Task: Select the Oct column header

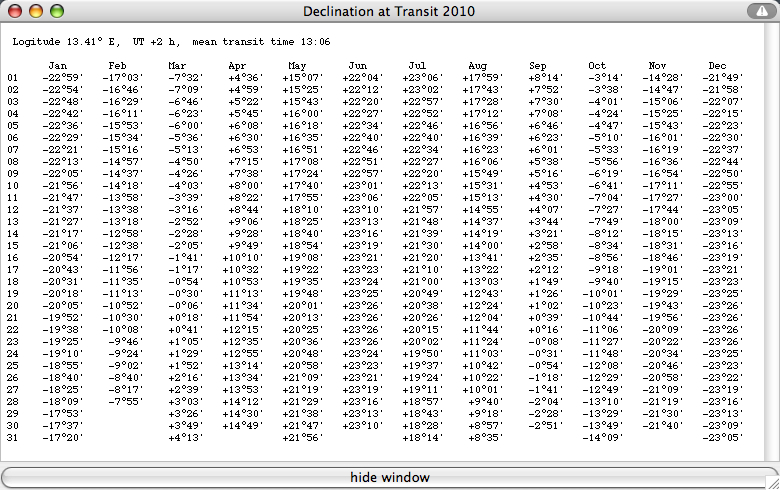Action: [x=597, y=66]
